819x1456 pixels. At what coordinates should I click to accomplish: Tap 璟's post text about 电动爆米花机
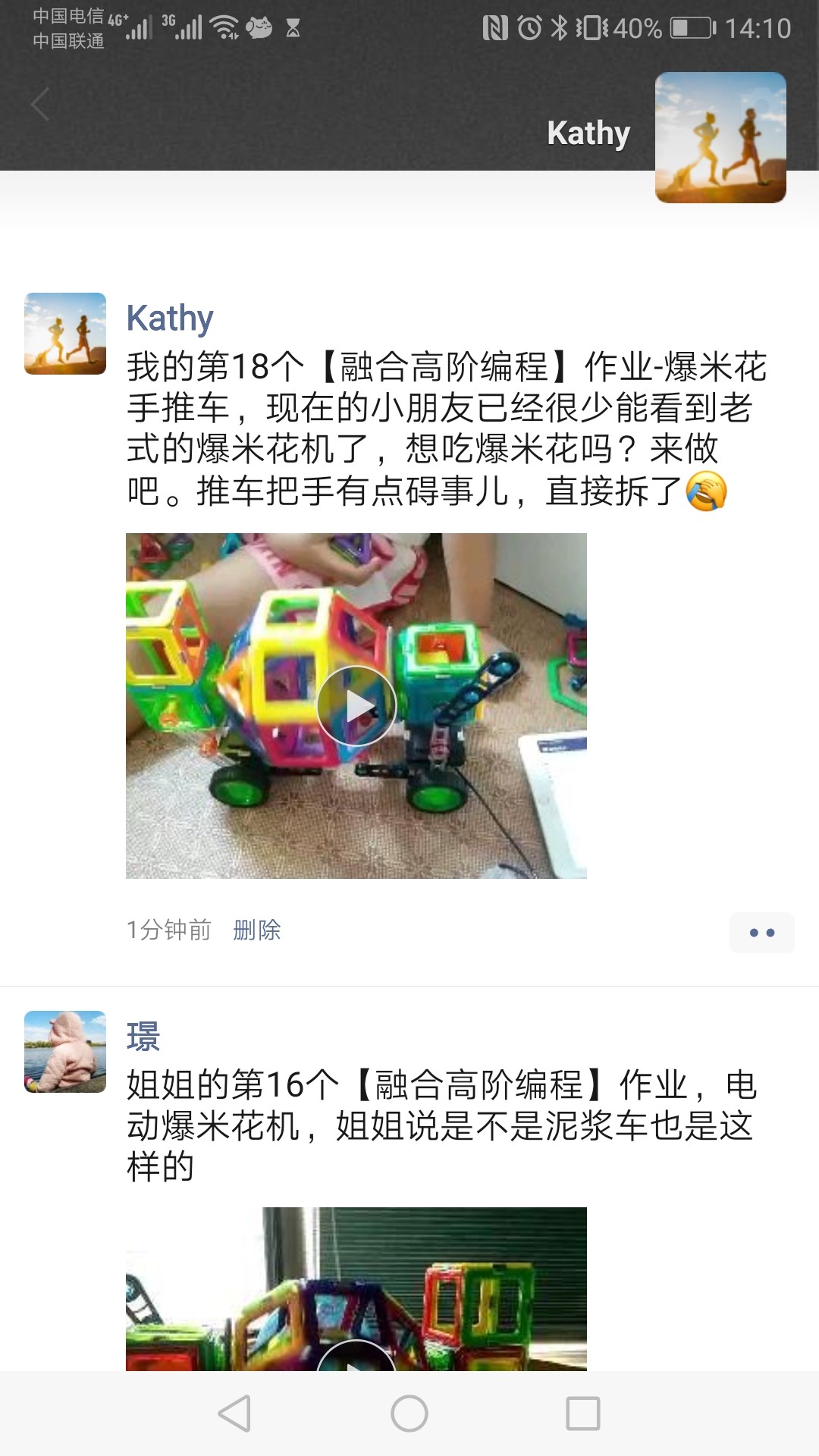pyautogui.click(x=441, y=1125)
